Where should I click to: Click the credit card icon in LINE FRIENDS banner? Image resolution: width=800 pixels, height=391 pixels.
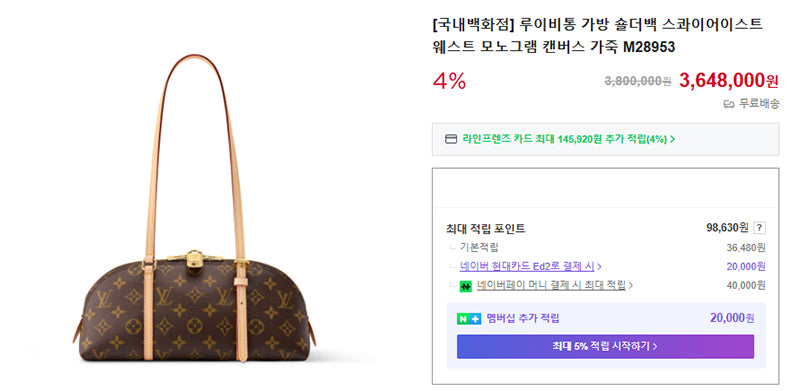click(451, 139)
